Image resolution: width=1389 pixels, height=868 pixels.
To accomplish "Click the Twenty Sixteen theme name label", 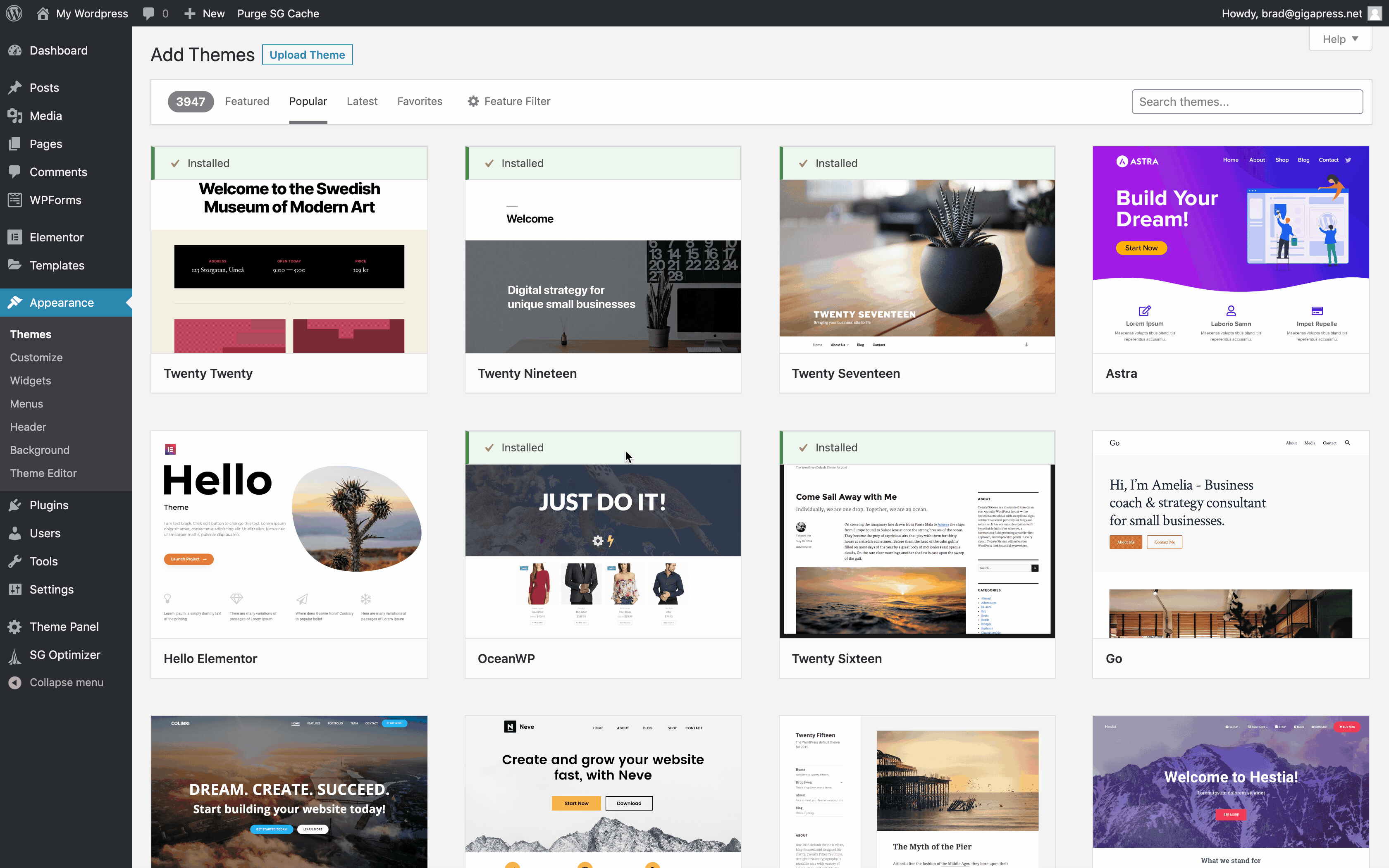I will [836, 658].
